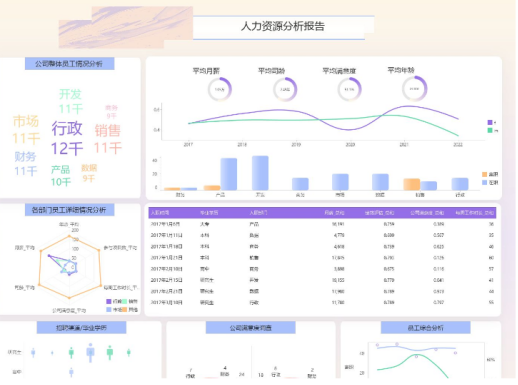
Task: Click the 平均月薪 ring gauge
Action: click(220, 89)
